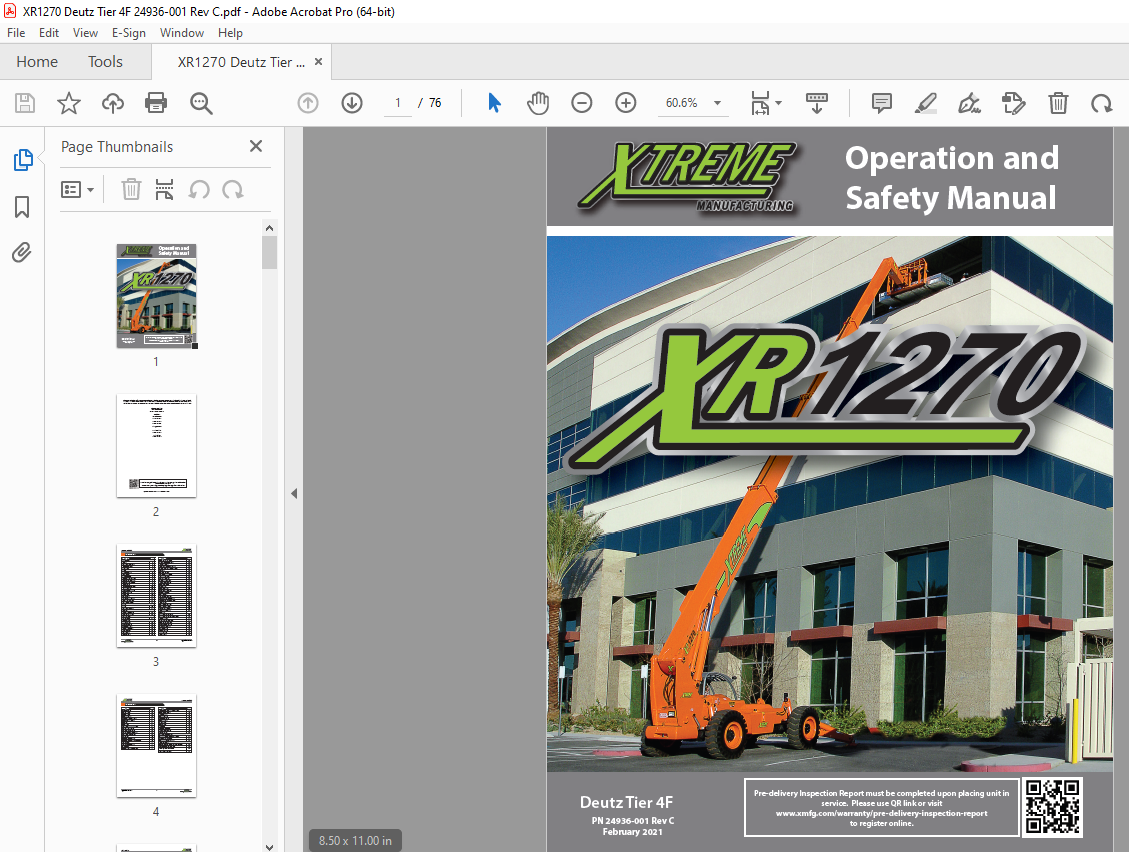
Task: Click the current page number field
Action: [x=397, y=103]
